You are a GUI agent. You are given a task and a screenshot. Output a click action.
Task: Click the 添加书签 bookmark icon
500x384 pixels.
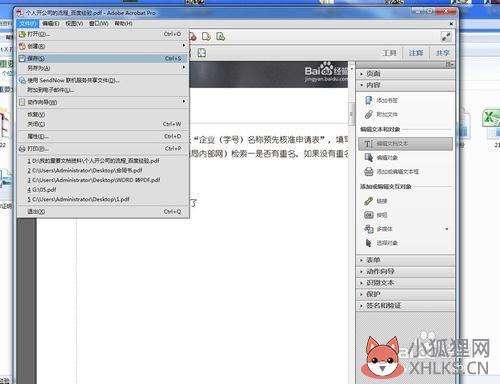(x=368, y=100)
